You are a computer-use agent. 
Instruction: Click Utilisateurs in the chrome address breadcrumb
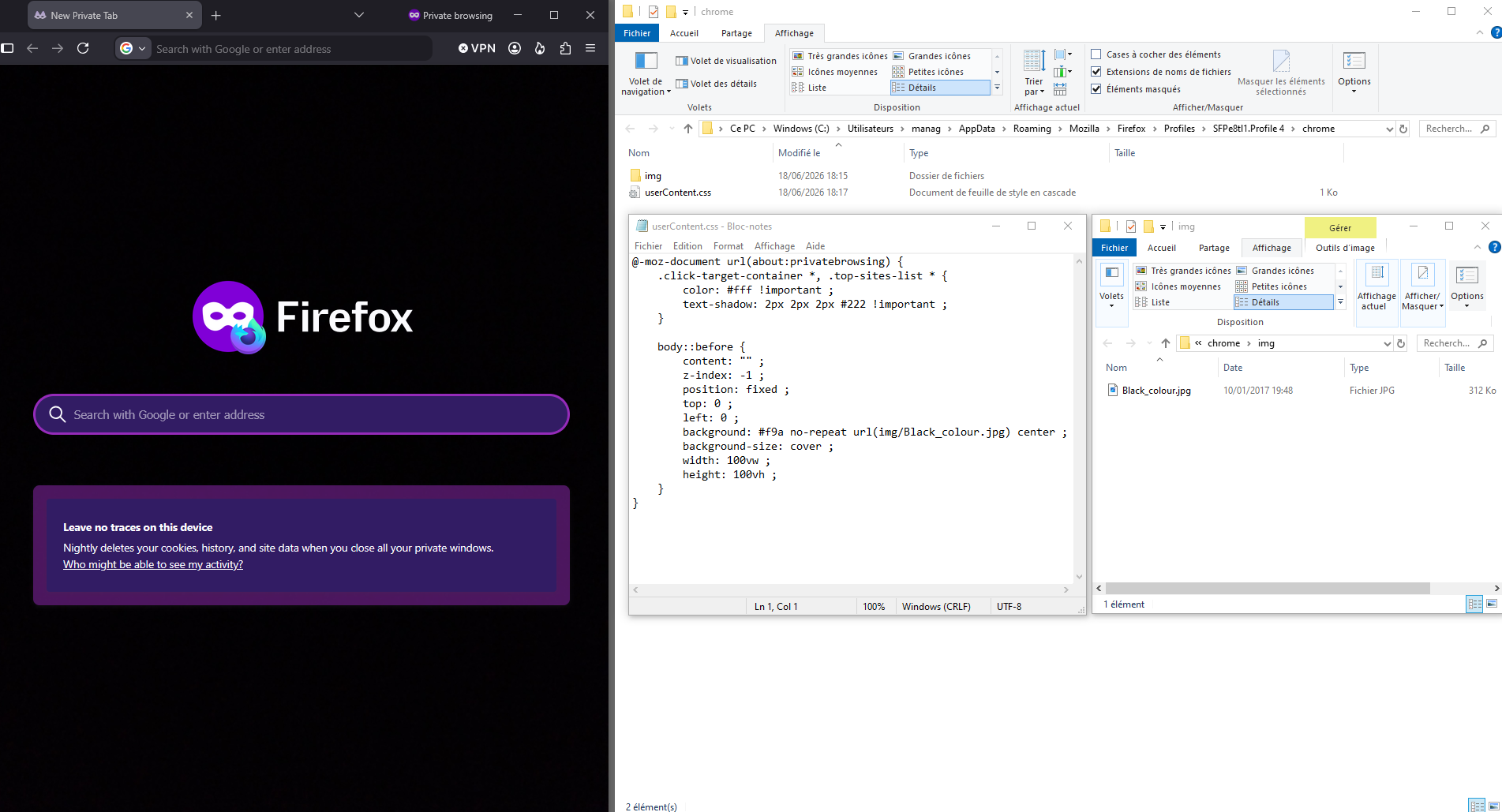coord(871,129)
